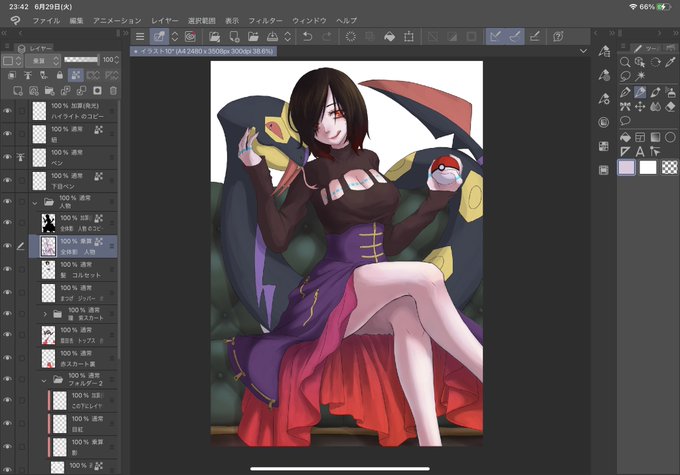680x475 pixels.
Task: Select the Blend color mixing tool
Action: [x=655, y=106]
